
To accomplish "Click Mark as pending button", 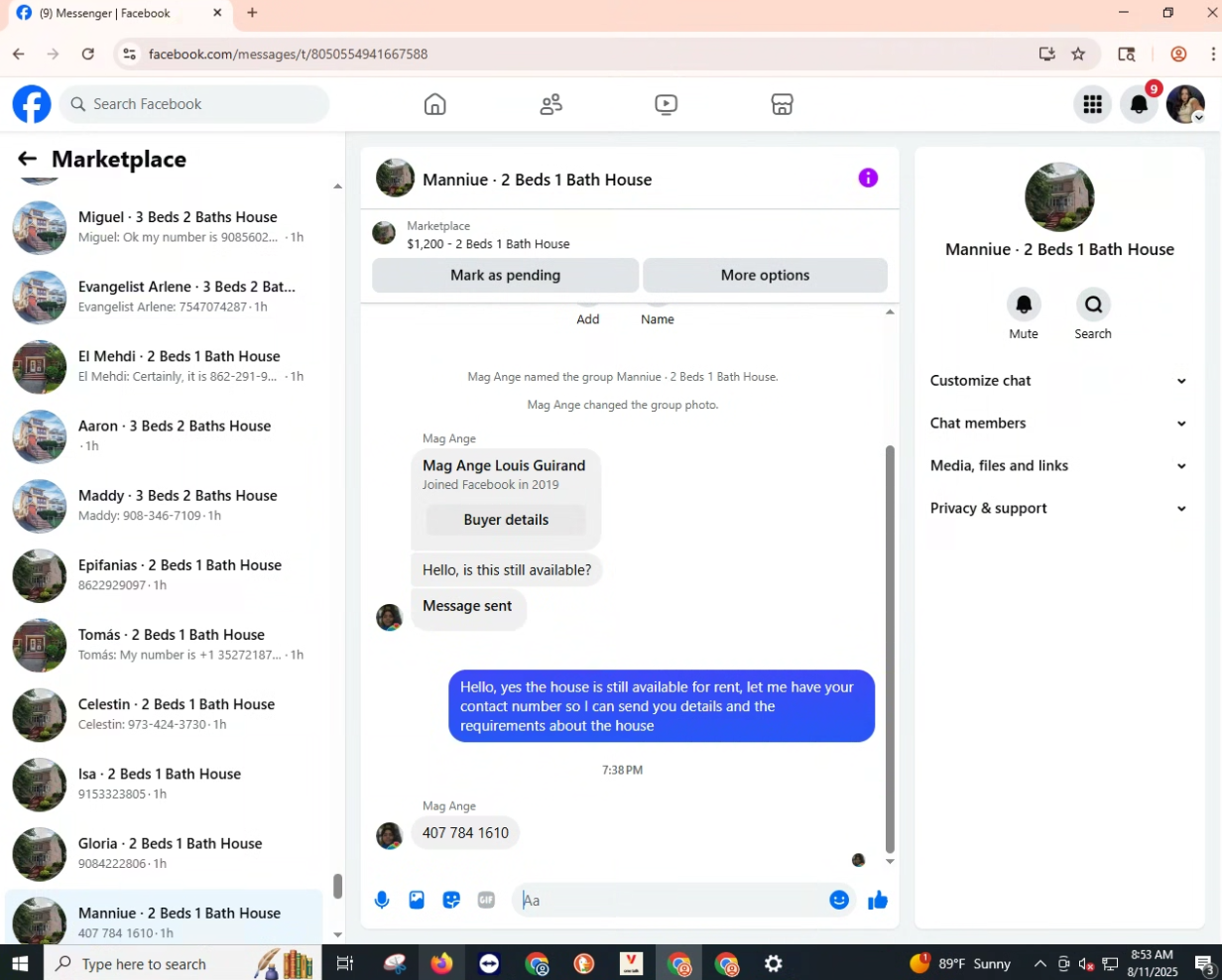I will coord(505,275).
